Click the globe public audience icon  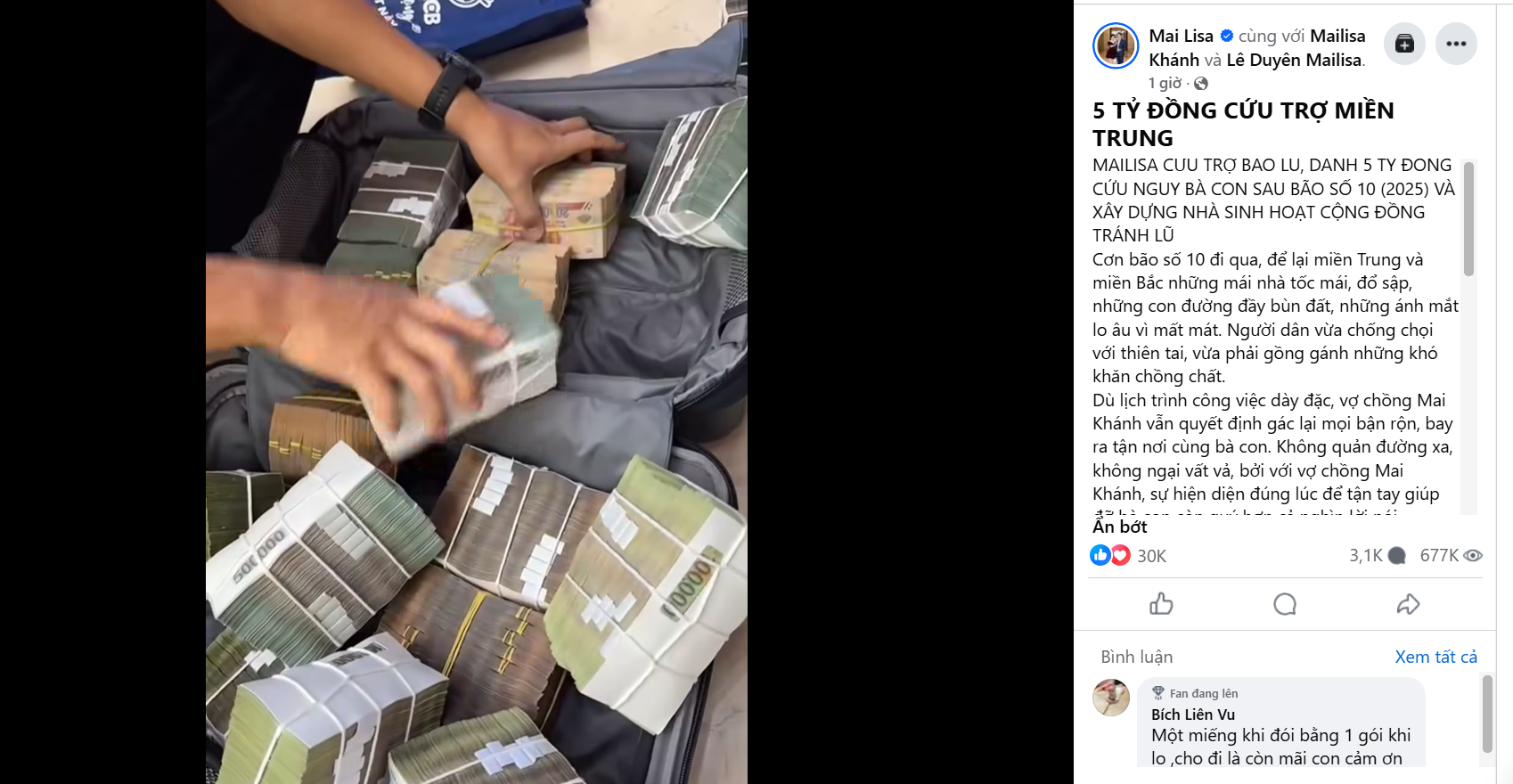point(1201,84)
